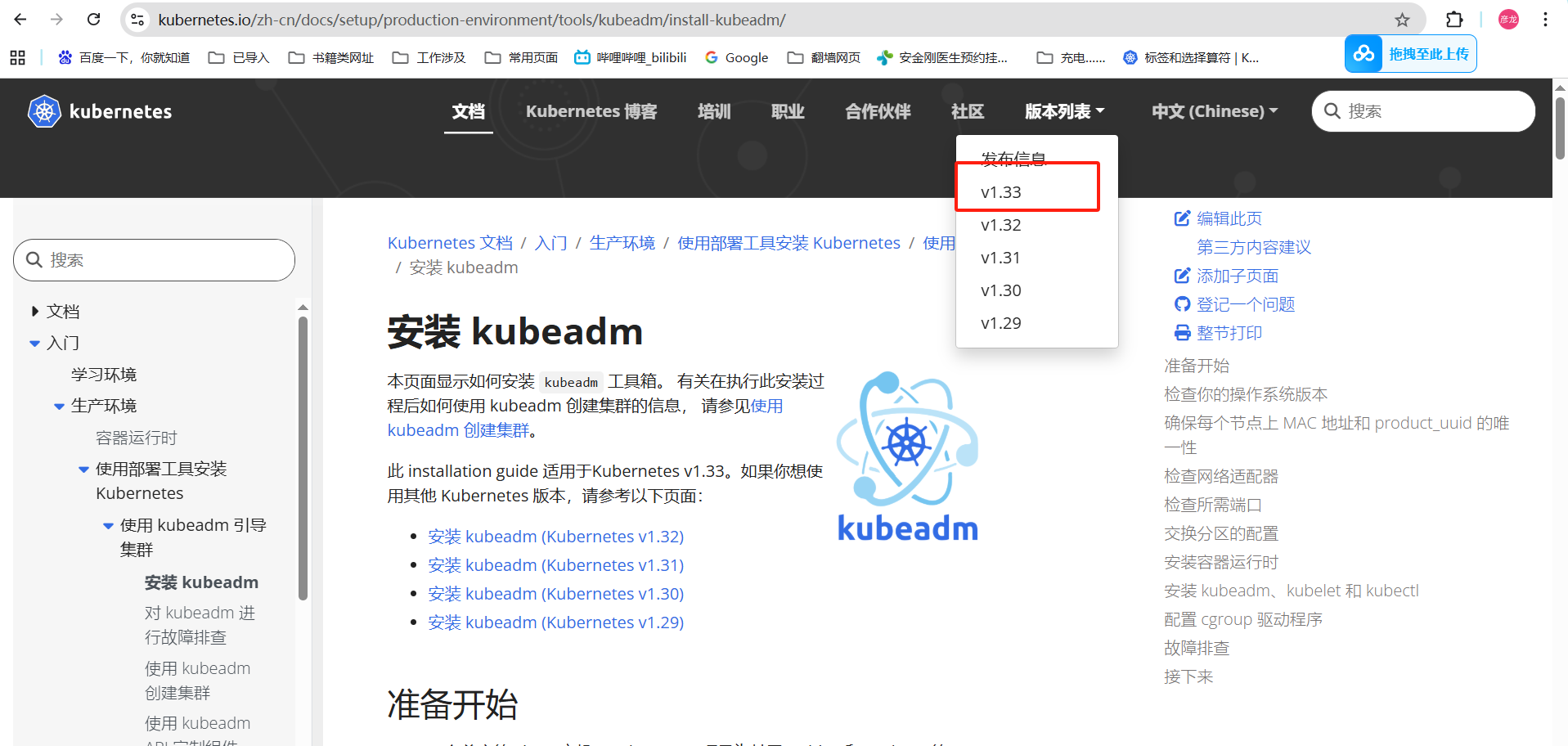
Task: Open the 翻墙网页 bookmark folder
Action: (824, 57)
